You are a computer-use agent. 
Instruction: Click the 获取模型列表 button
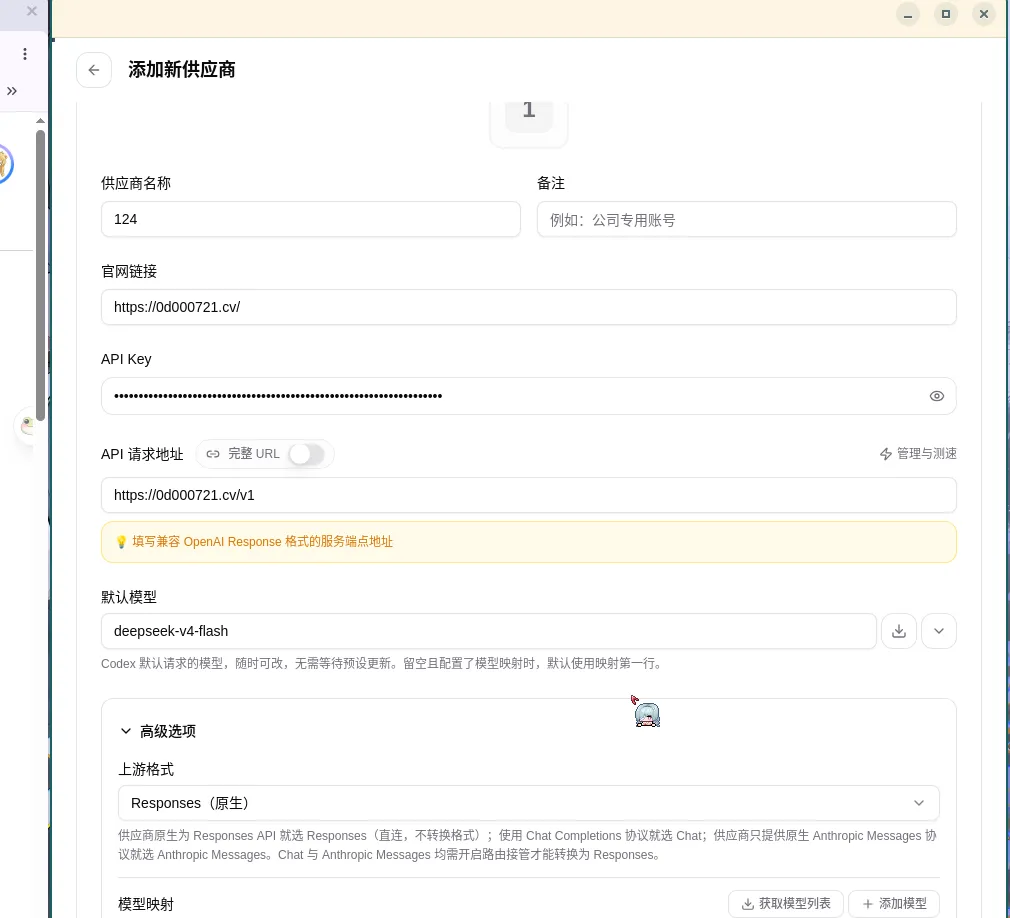(x=786, y=904)
